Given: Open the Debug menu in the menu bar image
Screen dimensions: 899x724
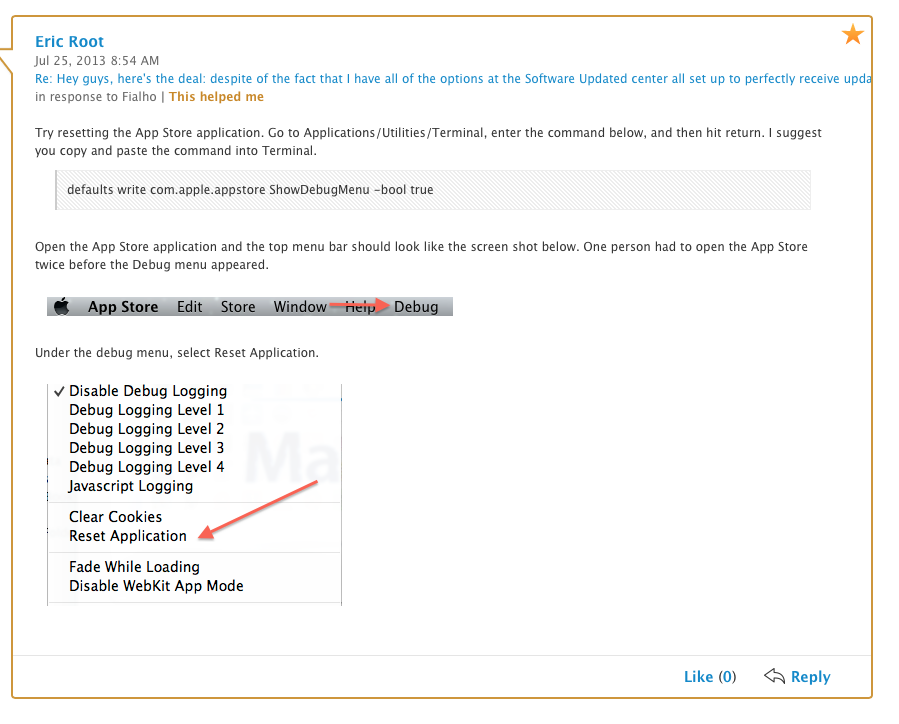Looking at the screenshot, I should click(x=416, y=307).
